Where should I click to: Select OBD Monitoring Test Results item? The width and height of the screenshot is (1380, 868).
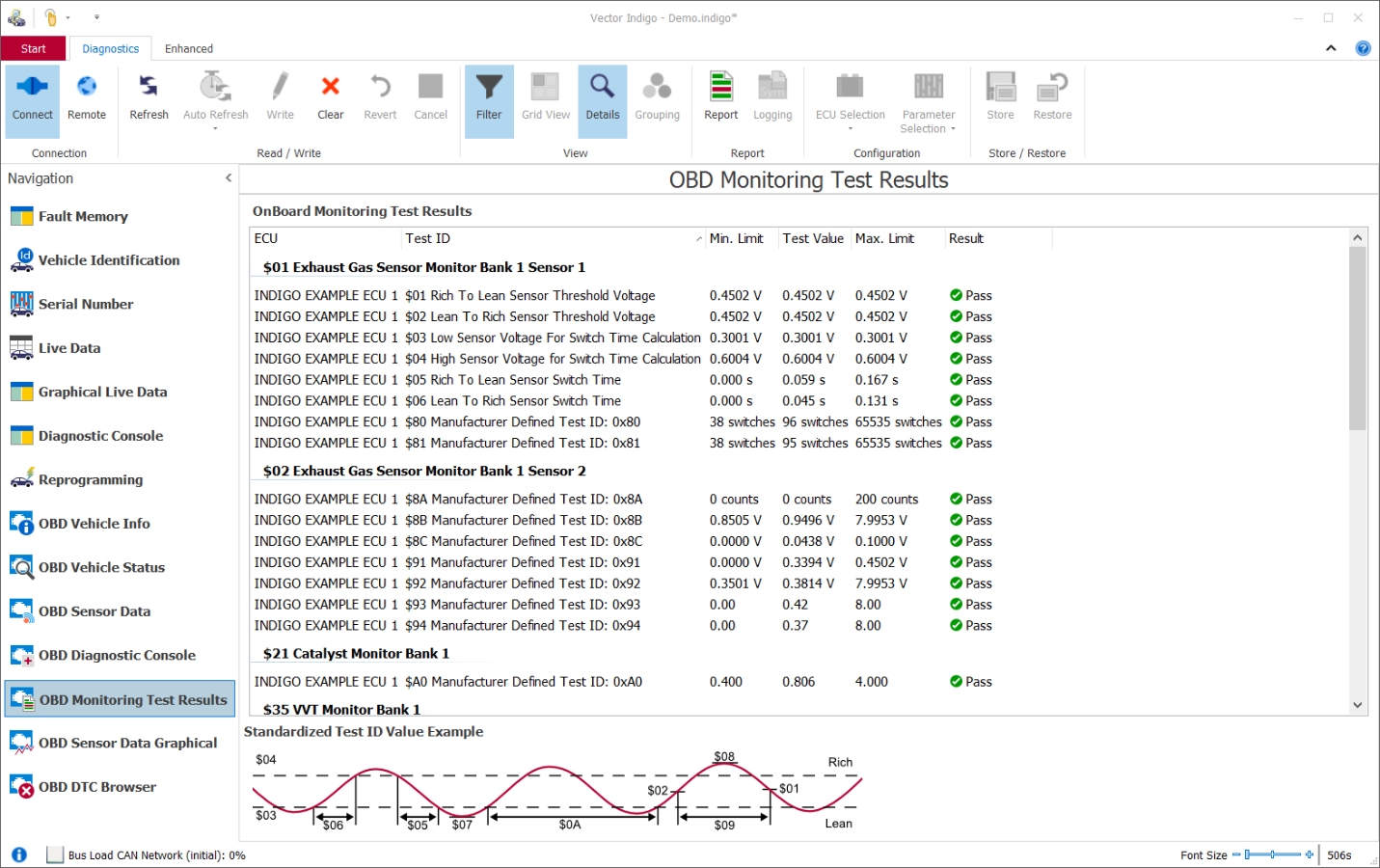point(120,700)
